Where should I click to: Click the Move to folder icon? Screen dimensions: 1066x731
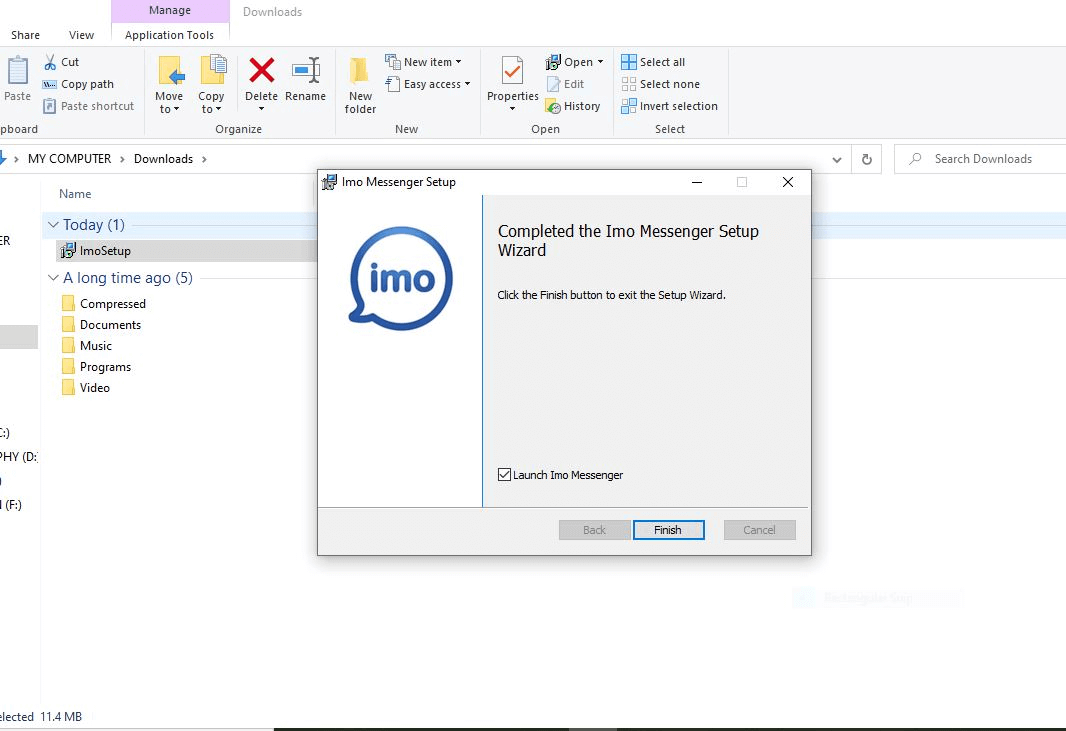171,71
